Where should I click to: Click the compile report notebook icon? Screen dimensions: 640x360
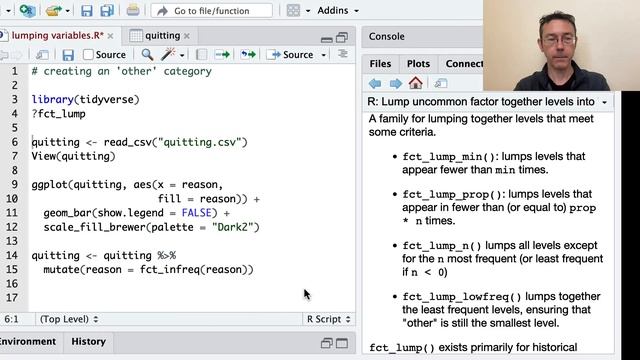[201, 55]
